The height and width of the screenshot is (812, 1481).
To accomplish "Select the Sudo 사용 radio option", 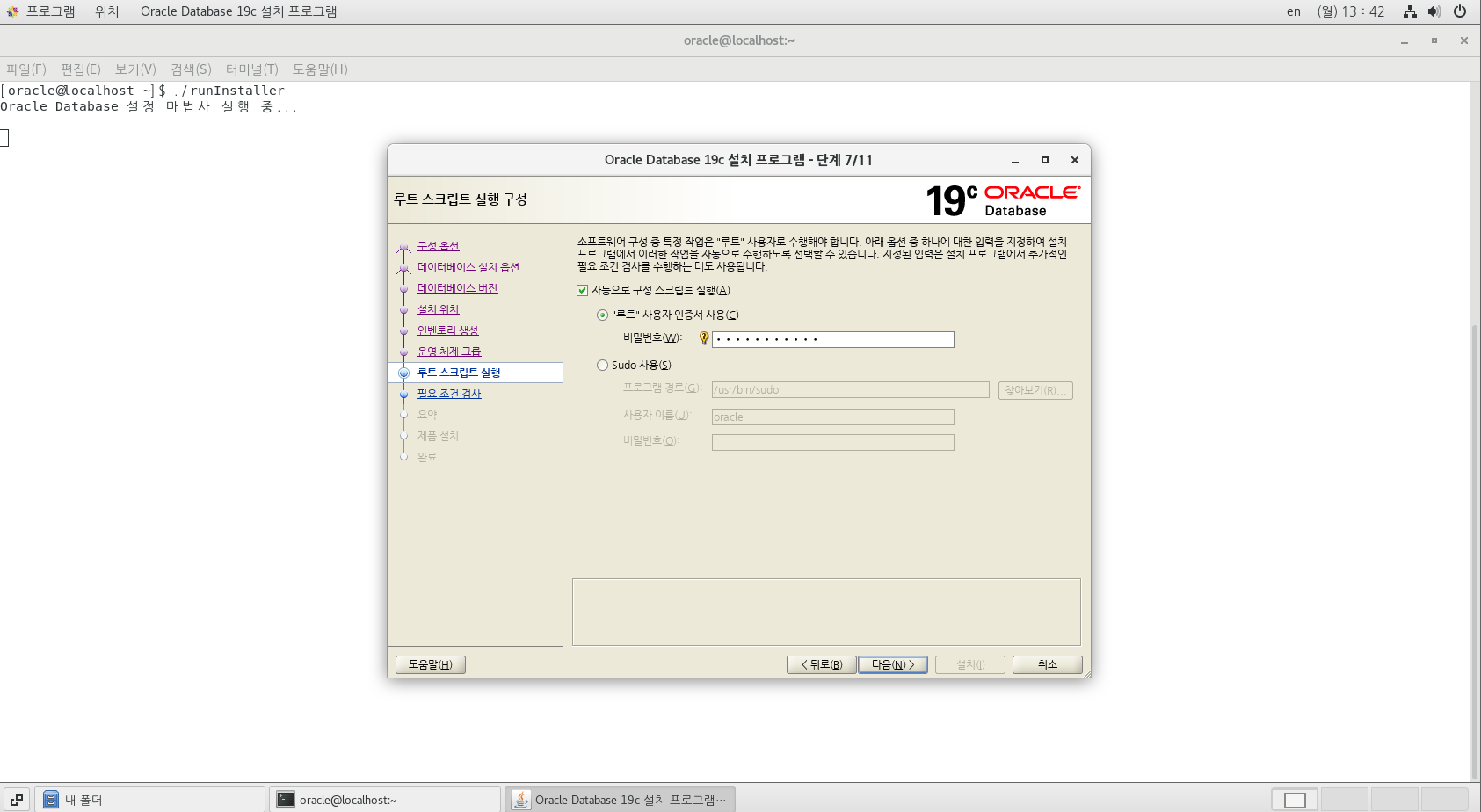I will coord(602,365).
